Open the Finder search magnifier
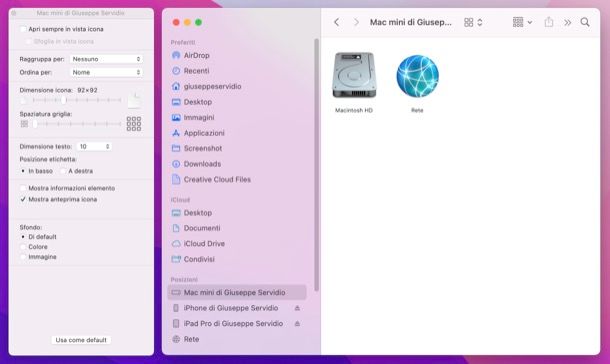 [x=585, y=22]
